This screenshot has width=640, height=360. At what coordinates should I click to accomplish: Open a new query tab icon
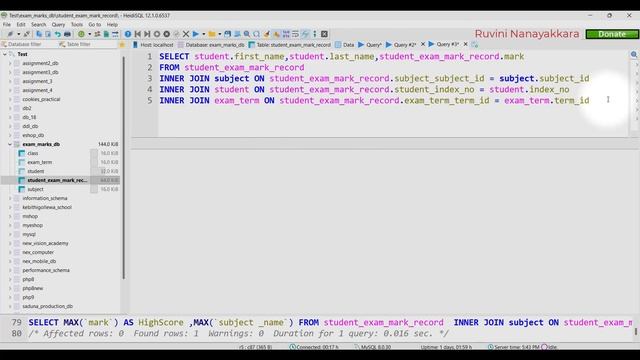tap(474, 44)
